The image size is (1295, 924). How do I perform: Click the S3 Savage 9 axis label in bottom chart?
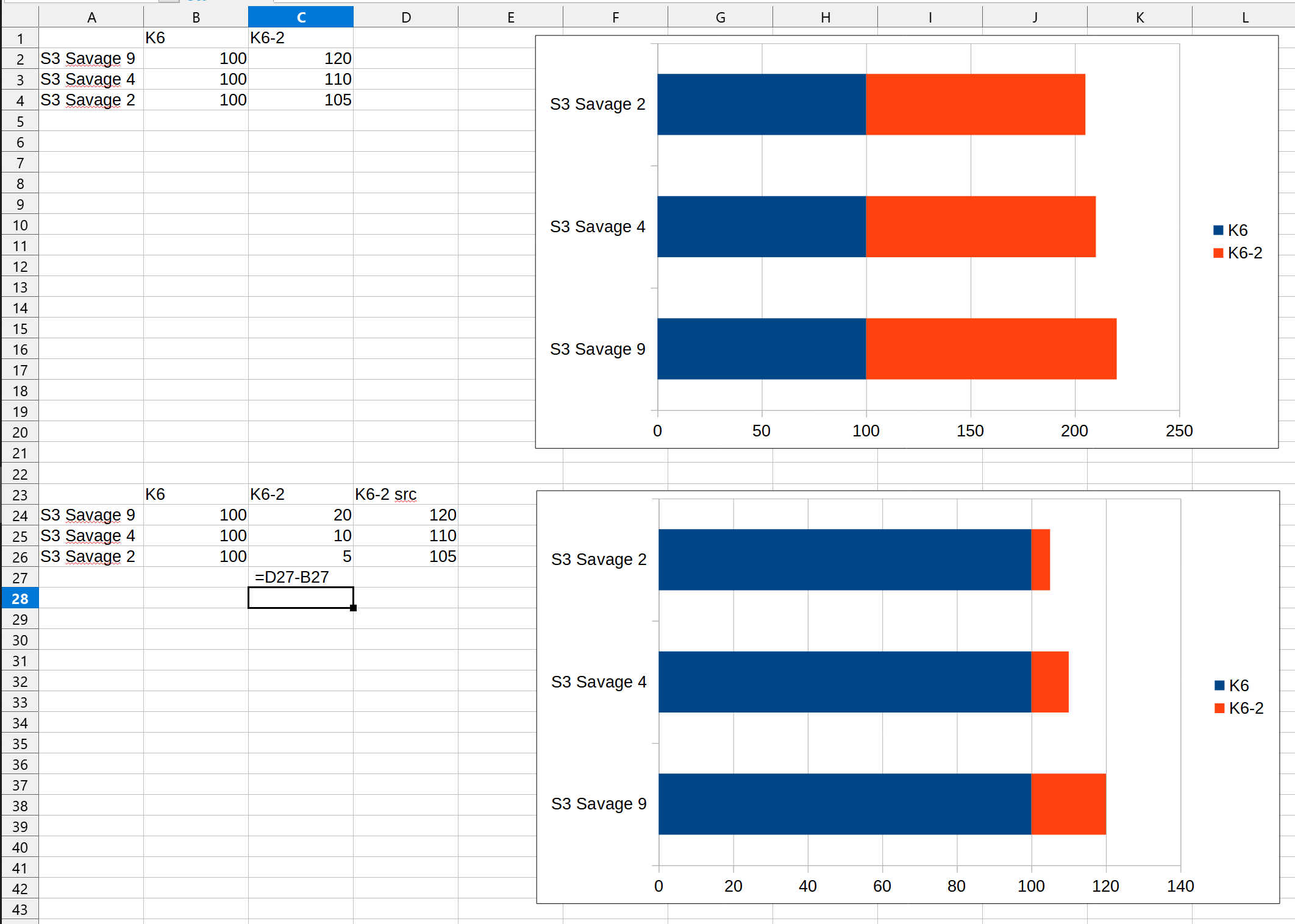pyautogui.click(x=598, y=804)
